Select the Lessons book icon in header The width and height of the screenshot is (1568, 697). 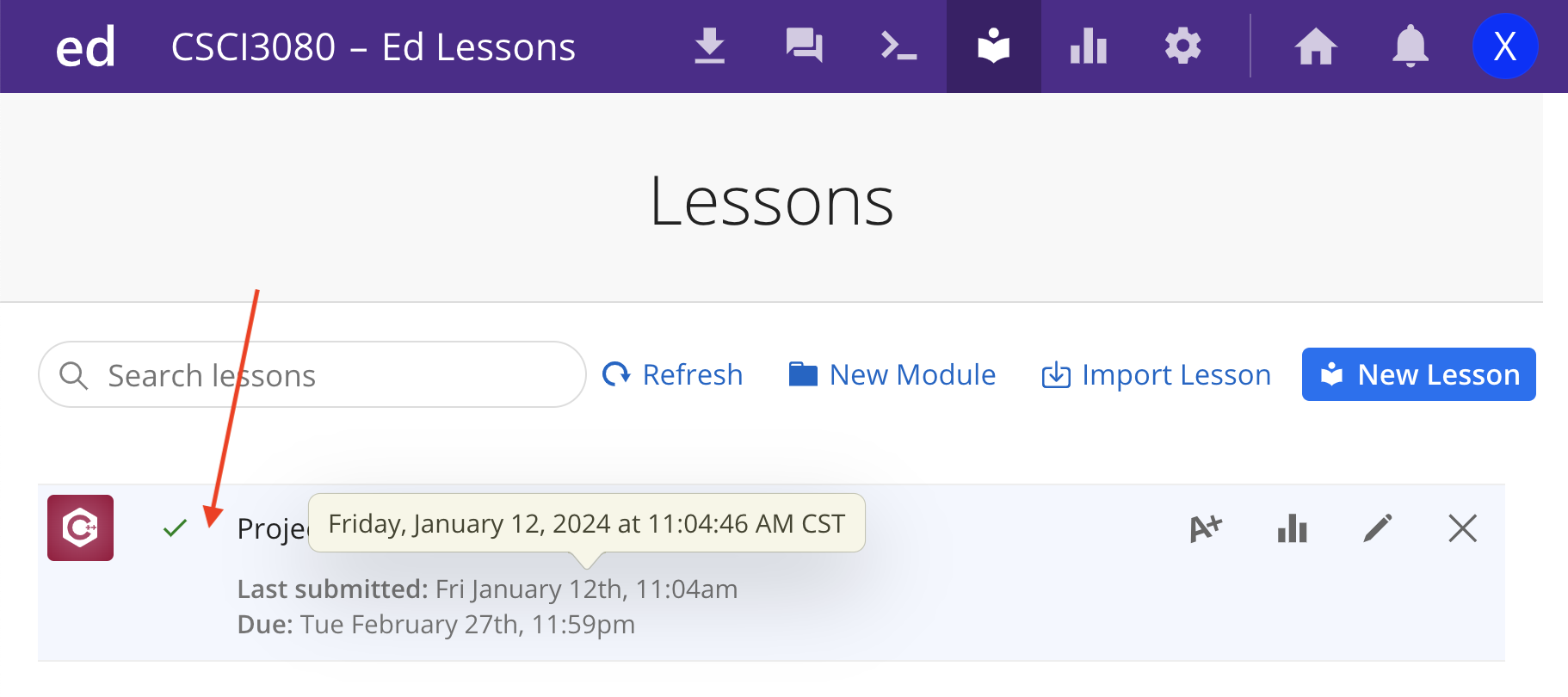[993, 46]
